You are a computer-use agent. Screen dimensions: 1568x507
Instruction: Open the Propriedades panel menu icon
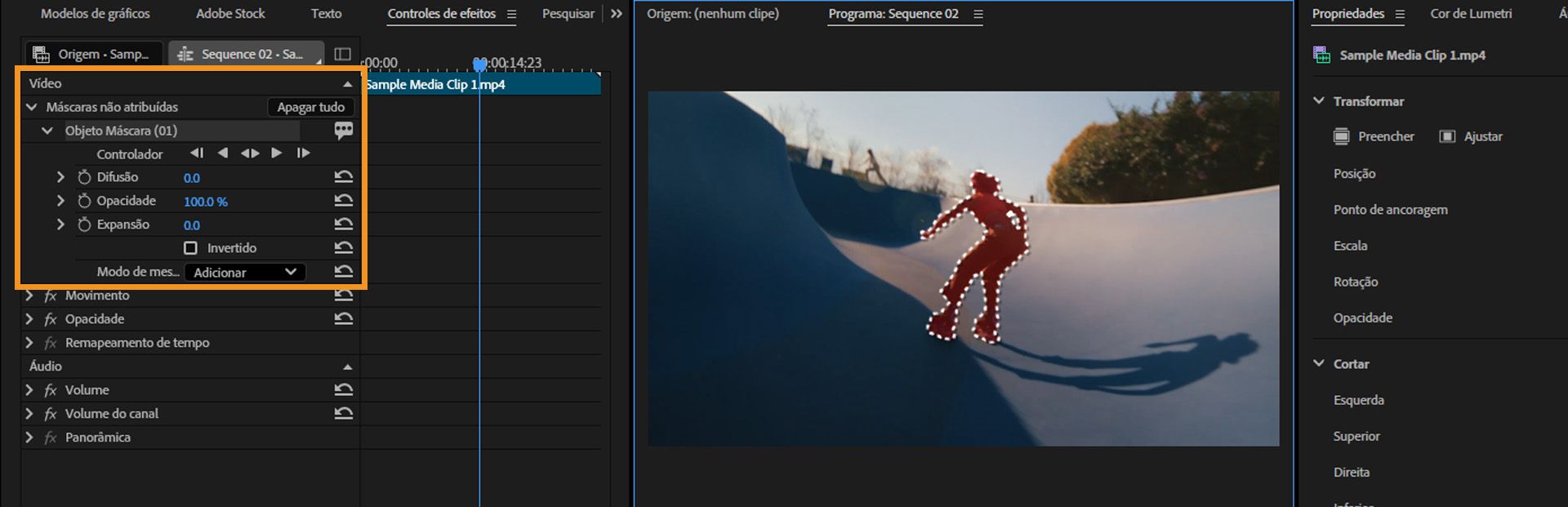pyautogui.click(x=1400, y=14)
